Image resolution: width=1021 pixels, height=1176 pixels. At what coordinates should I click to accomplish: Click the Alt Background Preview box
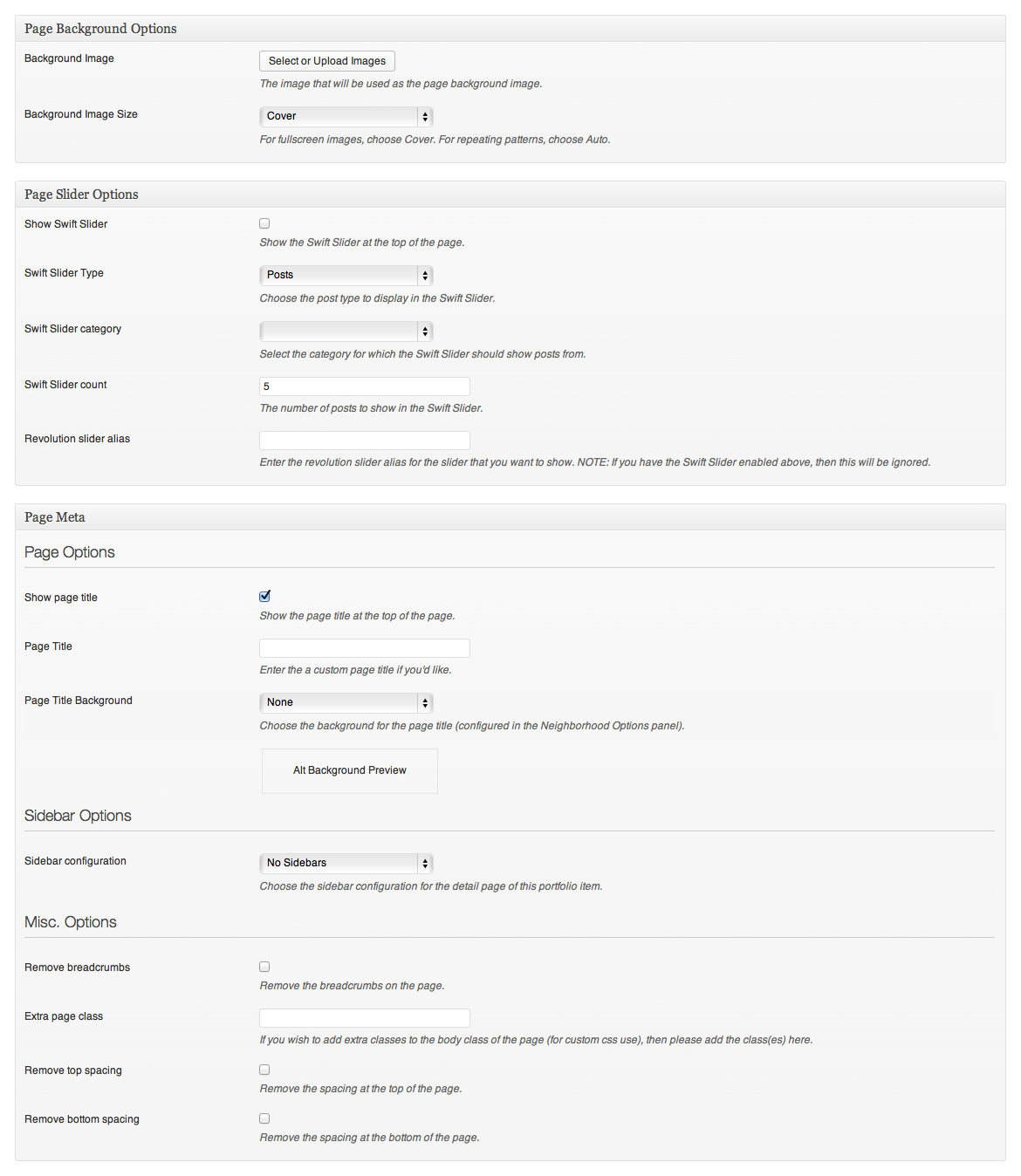click(x=350, y=770)
